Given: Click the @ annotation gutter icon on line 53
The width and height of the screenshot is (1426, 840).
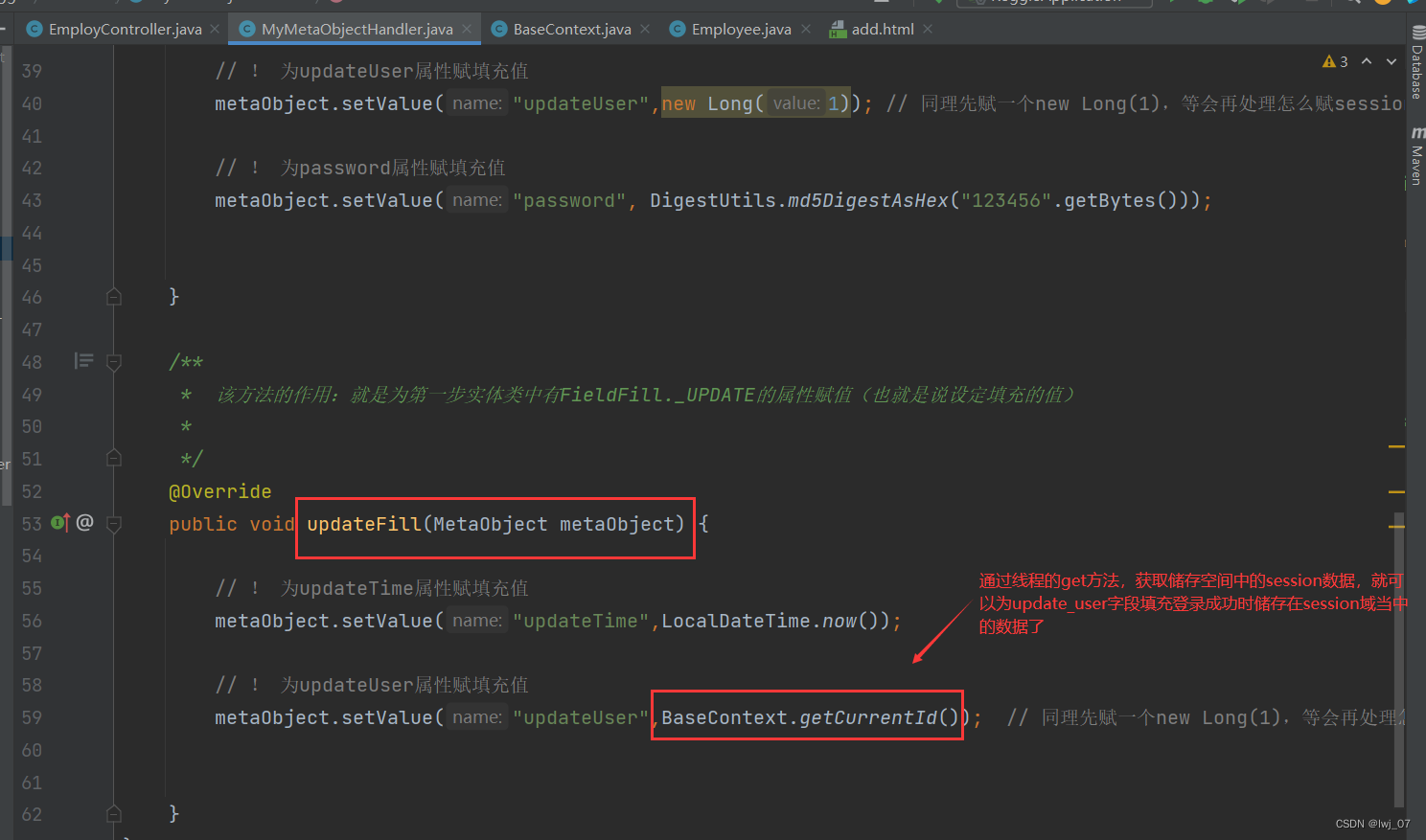Looking at the screenshot, I should click(x=84, y=522).
